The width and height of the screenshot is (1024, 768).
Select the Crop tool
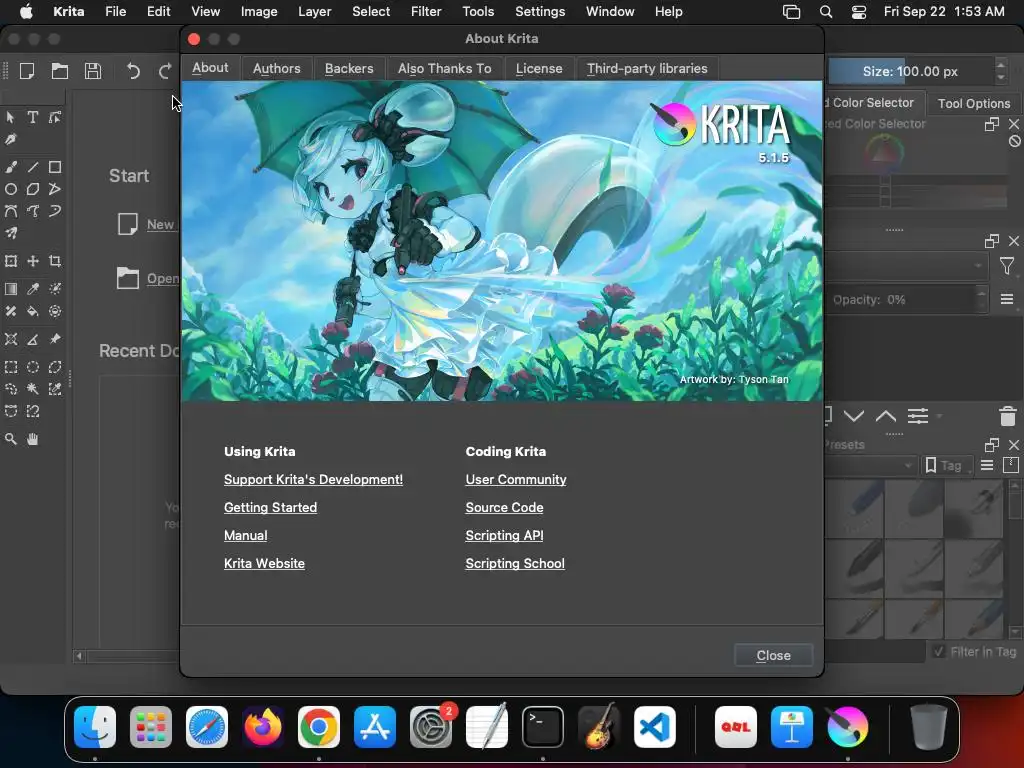click(55, 261)
